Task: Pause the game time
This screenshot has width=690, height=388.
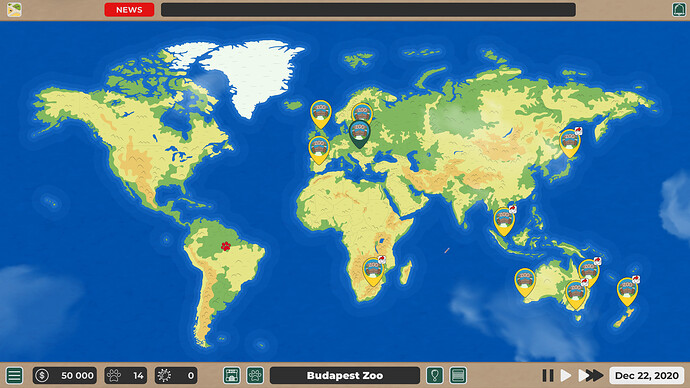Action: 548,376
